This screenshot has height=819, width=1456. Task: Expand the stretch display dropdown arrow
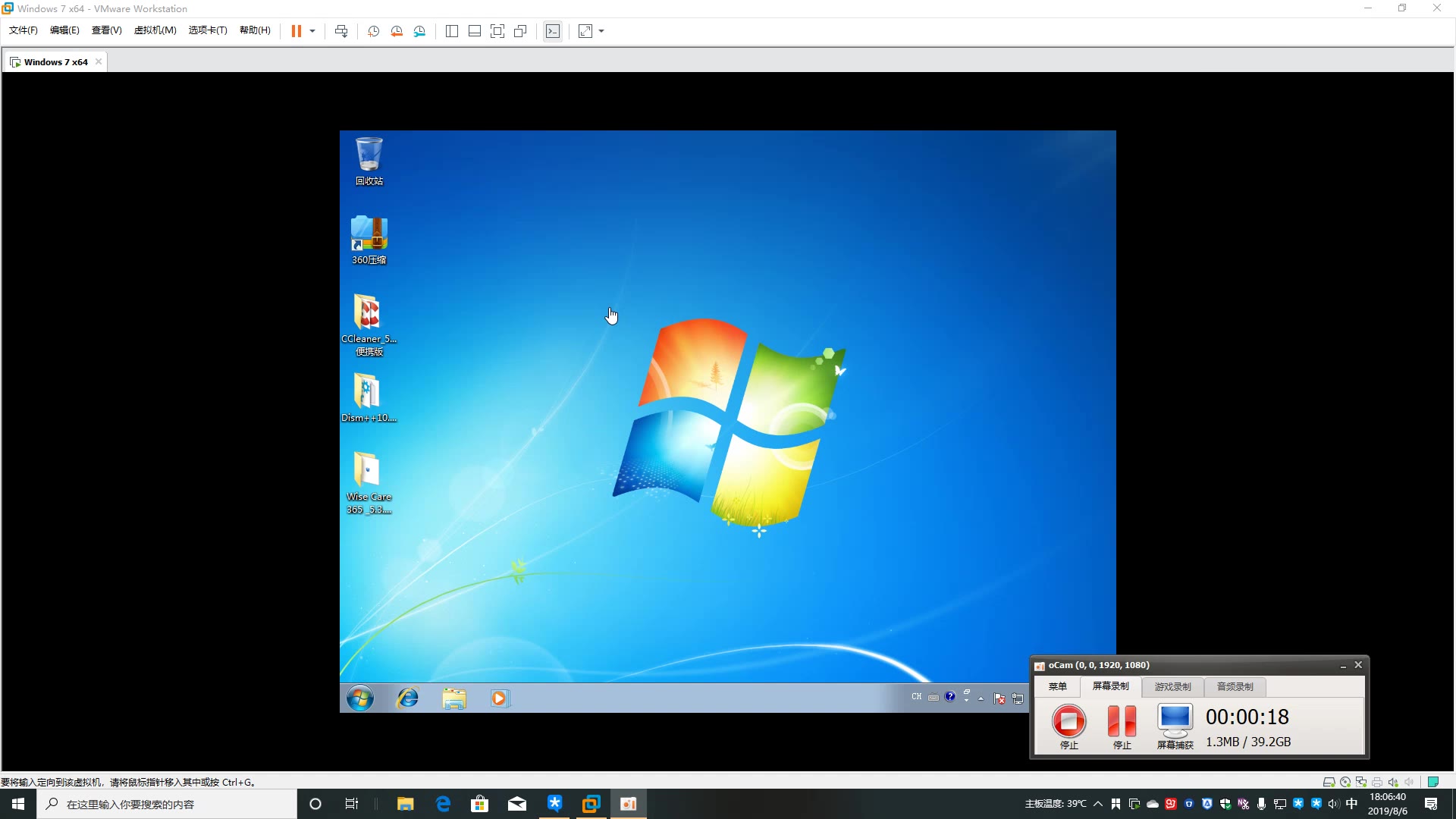[601, 31]
